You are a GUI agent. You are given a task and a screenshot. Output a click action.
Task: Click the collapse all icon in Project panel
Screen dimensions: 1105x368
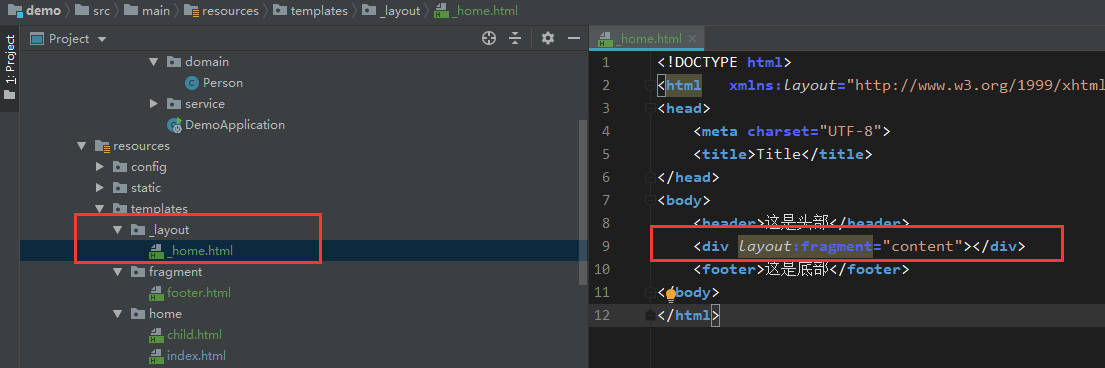pyautogui.click(x=515, y=38)
